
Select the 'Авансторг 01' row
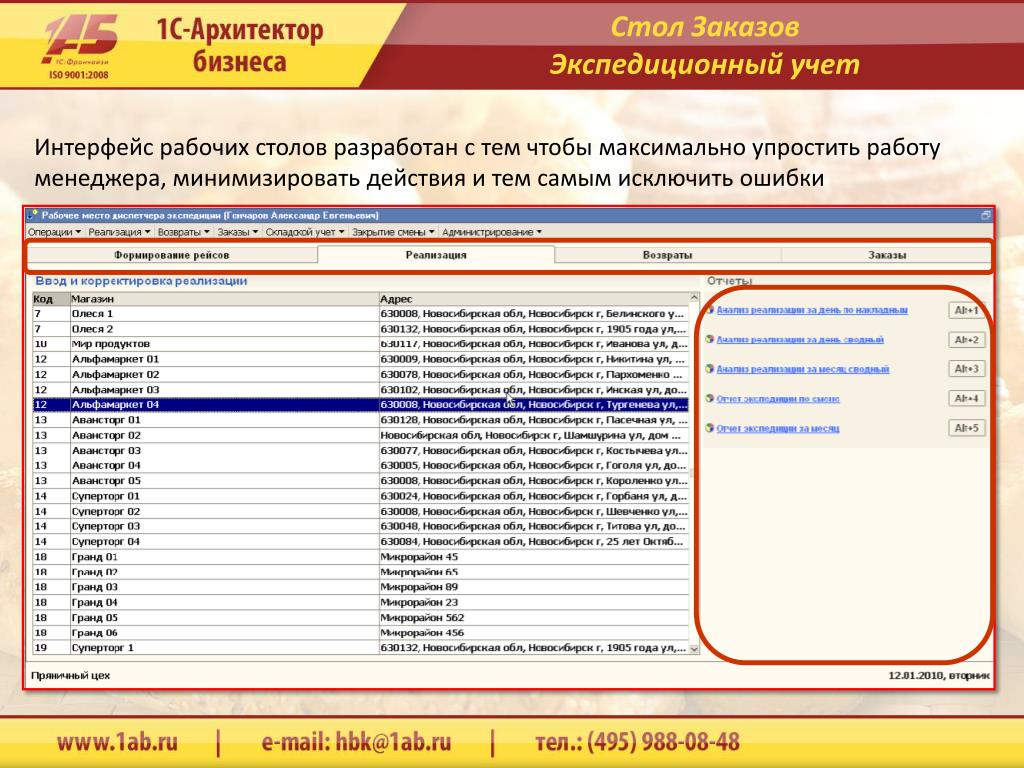(x=360, y=420)
